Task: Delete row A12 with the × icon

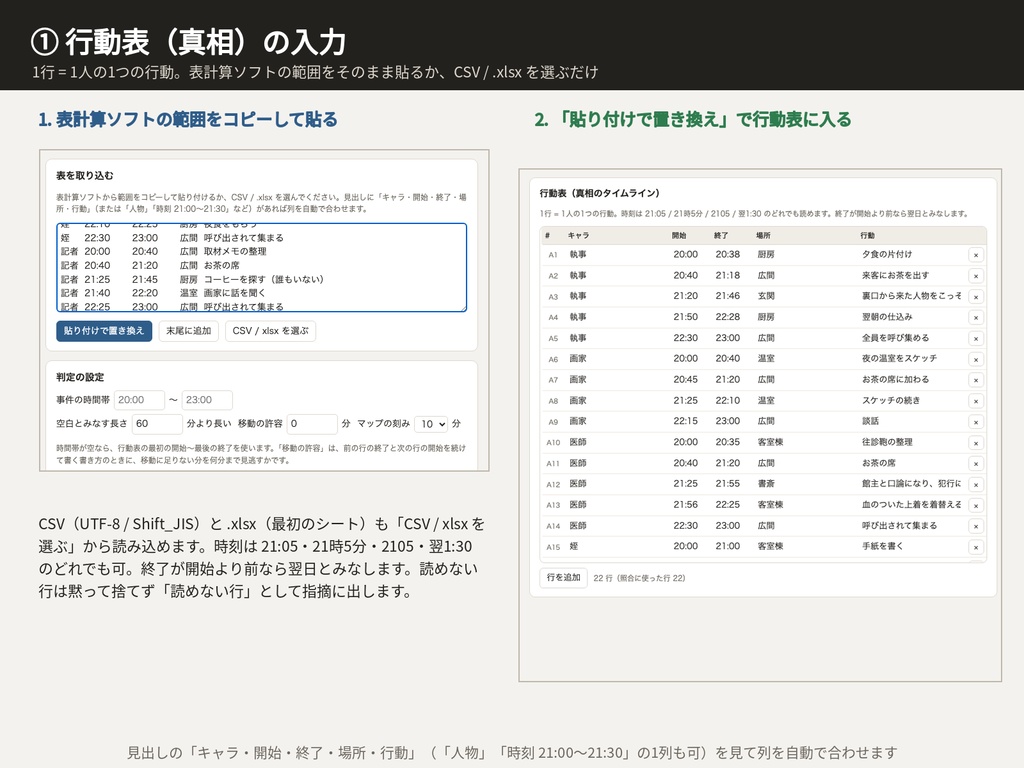Action: 976,485
